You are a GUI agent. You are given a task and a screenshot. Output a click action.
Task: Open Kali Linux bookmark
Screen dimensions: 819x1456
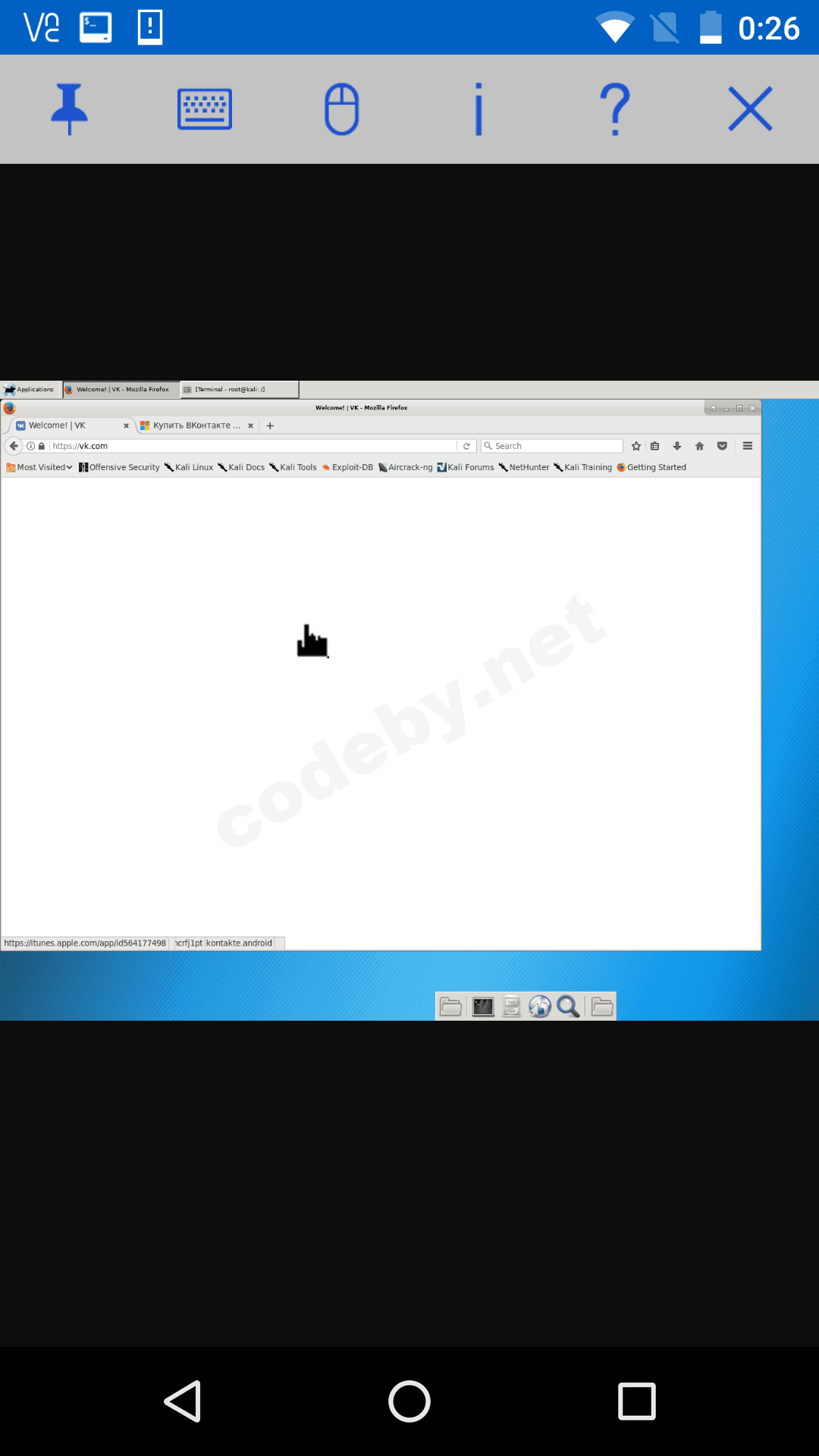[189, 467]
